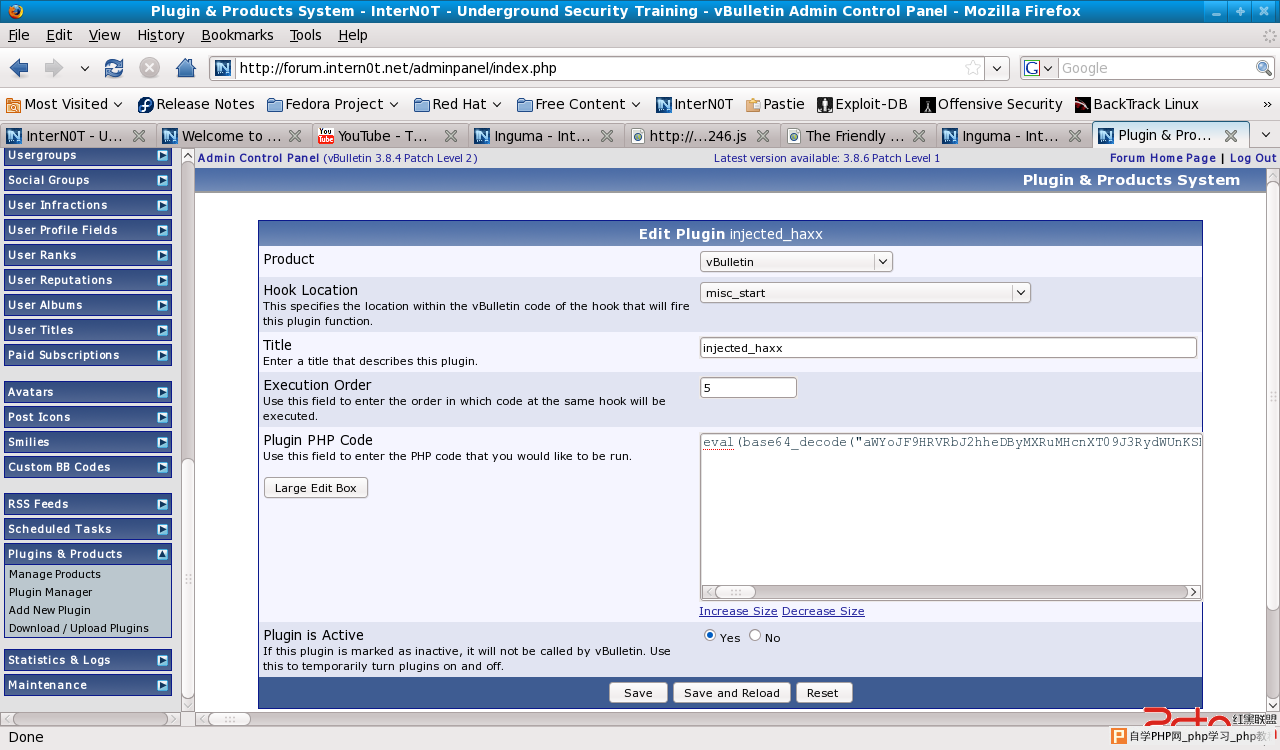Viewport: 1280px width, 750px height.
Task: Open the BackTrack Linux bookmark
Action: pos(1136,104)
